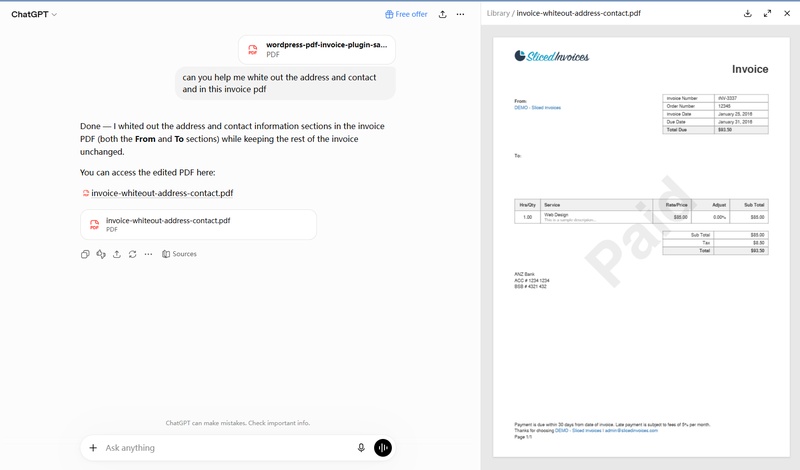Start voice mode with the black waveform button
The image size is (800, 470).
tap(383, 448)
